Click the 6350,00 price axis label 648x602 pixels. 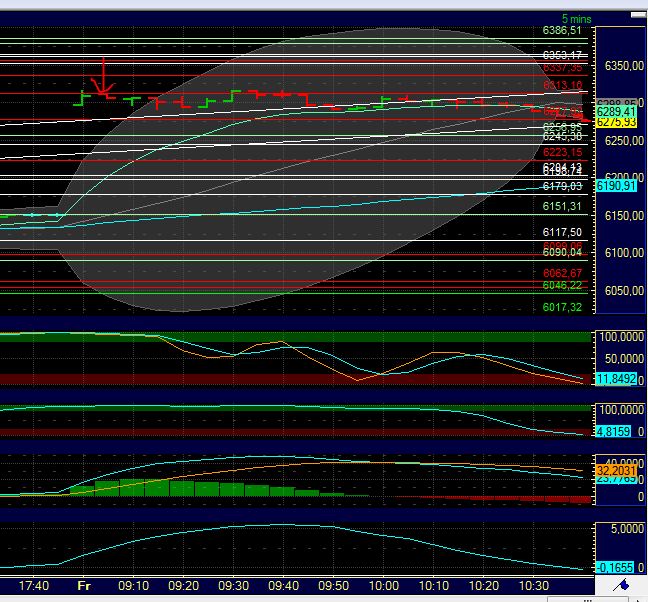pyautogui.click(x=624, y=66)
